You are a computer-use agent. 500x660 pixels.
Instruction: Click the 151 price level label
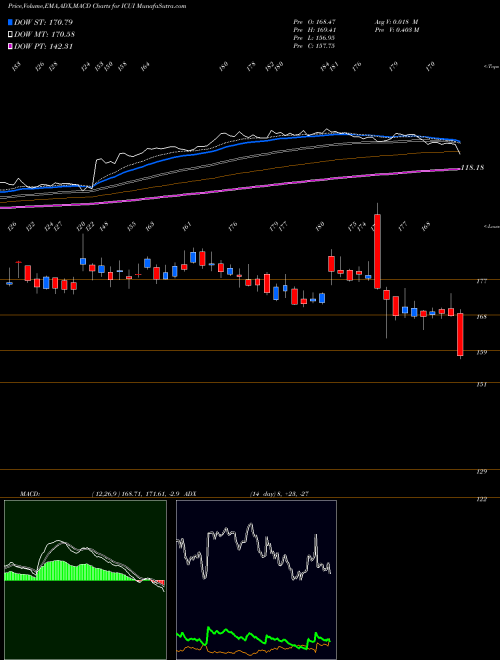[x=482, y=384]
